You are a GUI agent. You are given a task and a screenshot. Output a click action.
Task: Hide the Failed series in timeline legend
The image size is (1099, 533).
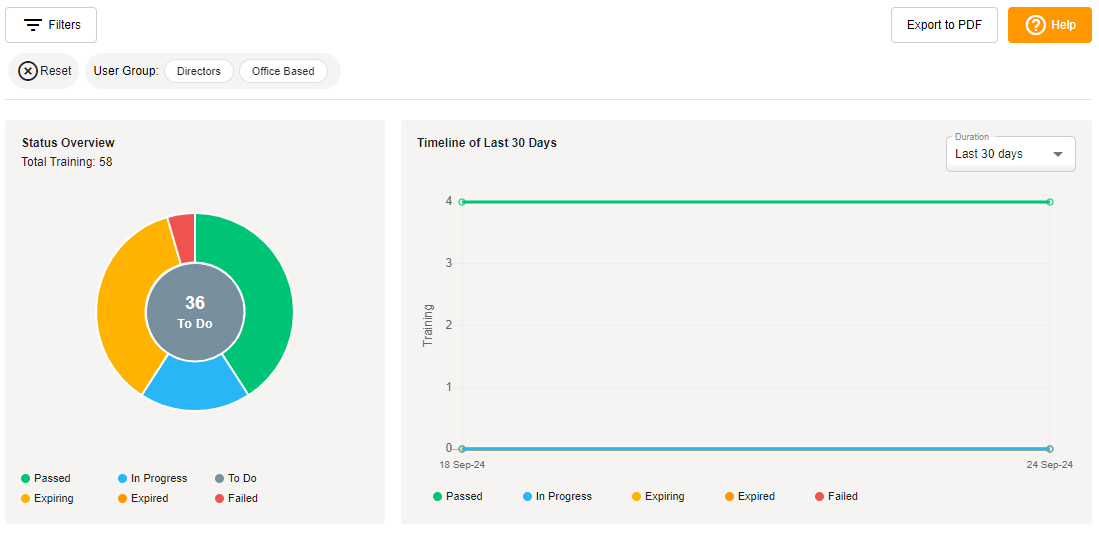[x=837, y=496]
